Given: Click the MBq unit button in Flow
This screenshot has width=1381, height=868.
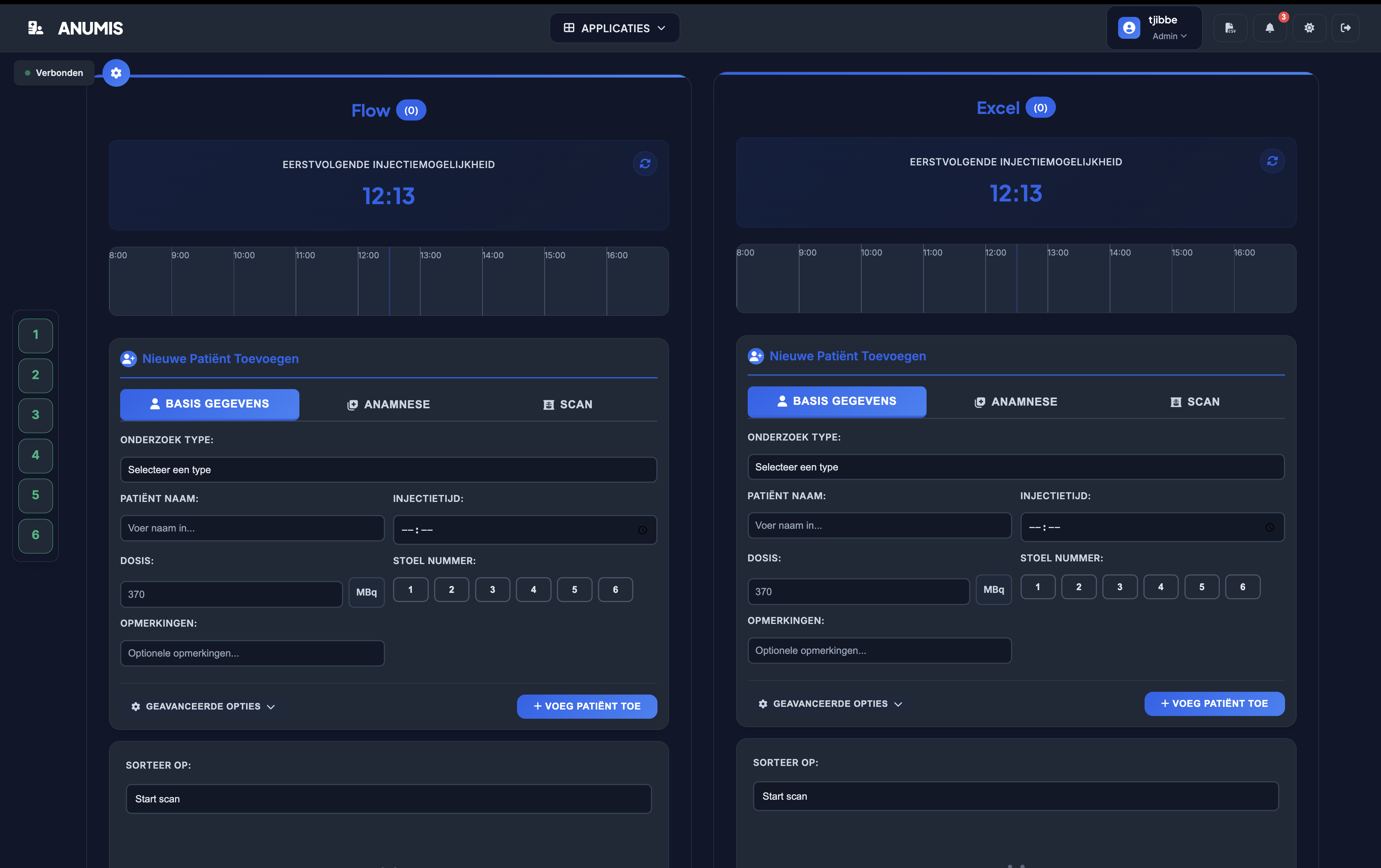Looking at the screenshot, I should 367,592.
